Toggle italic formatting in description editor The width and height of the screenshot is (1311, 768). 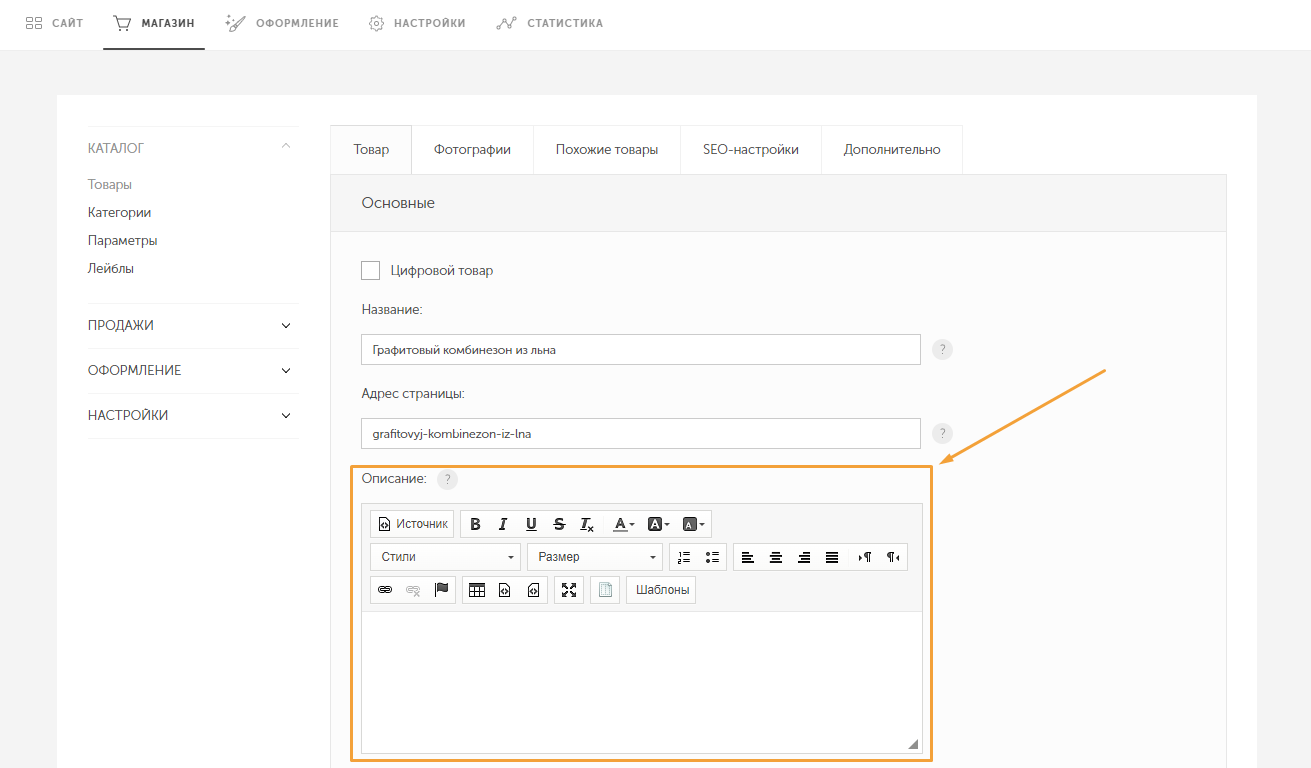503,524
